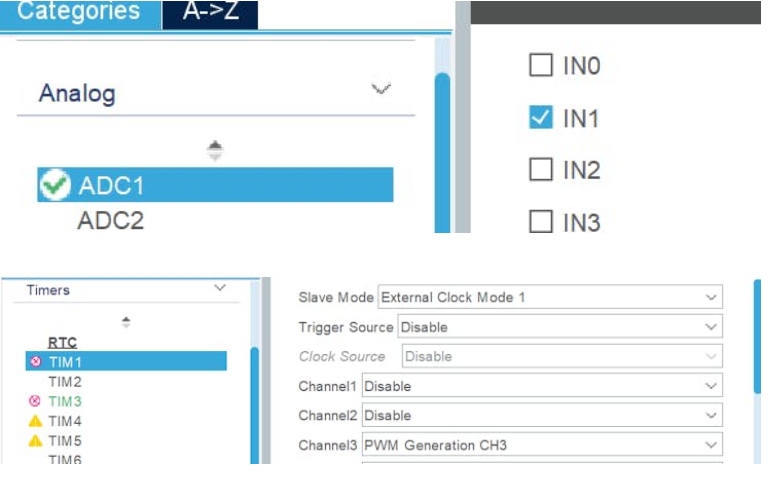Switch to the Categories tab
Screen dimensions: 773x486
coord(78,12)
